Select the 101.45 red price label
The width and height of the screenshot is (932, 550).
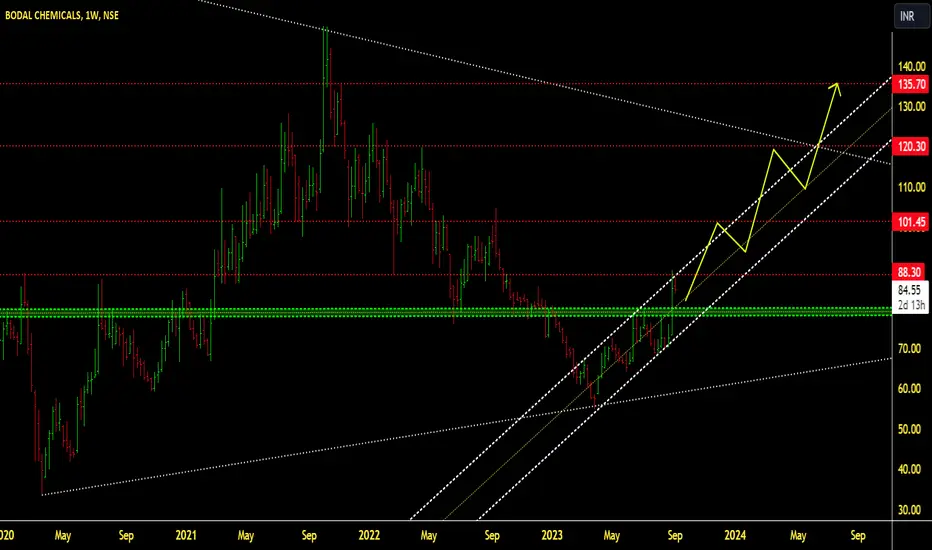click(x=911, y=222)
